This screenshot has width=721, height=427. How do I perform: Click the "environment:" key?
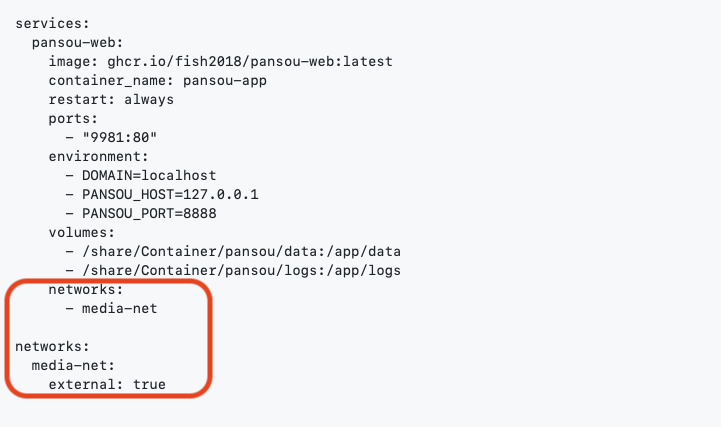point(98,156)
